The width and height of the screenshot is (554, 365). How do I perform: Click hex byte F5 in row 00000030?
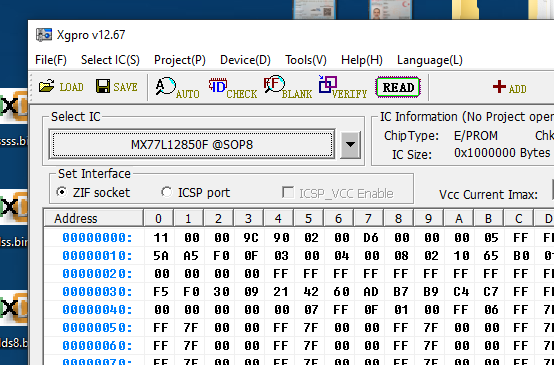click(161, 292)
